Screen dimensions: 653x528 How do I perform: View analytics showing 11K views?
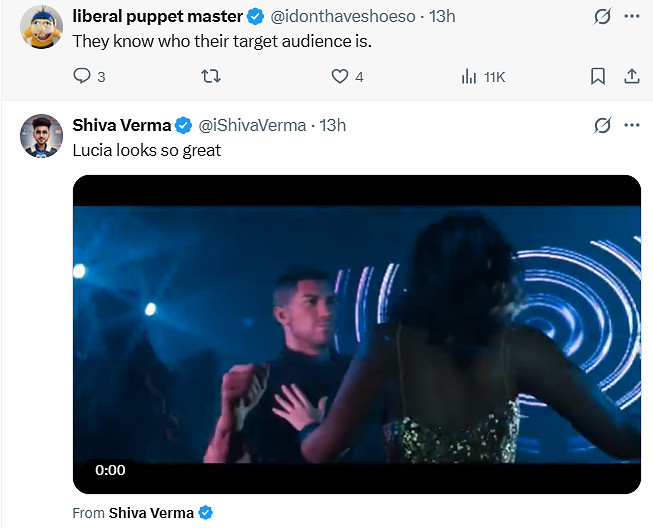[x=468, y=76]
